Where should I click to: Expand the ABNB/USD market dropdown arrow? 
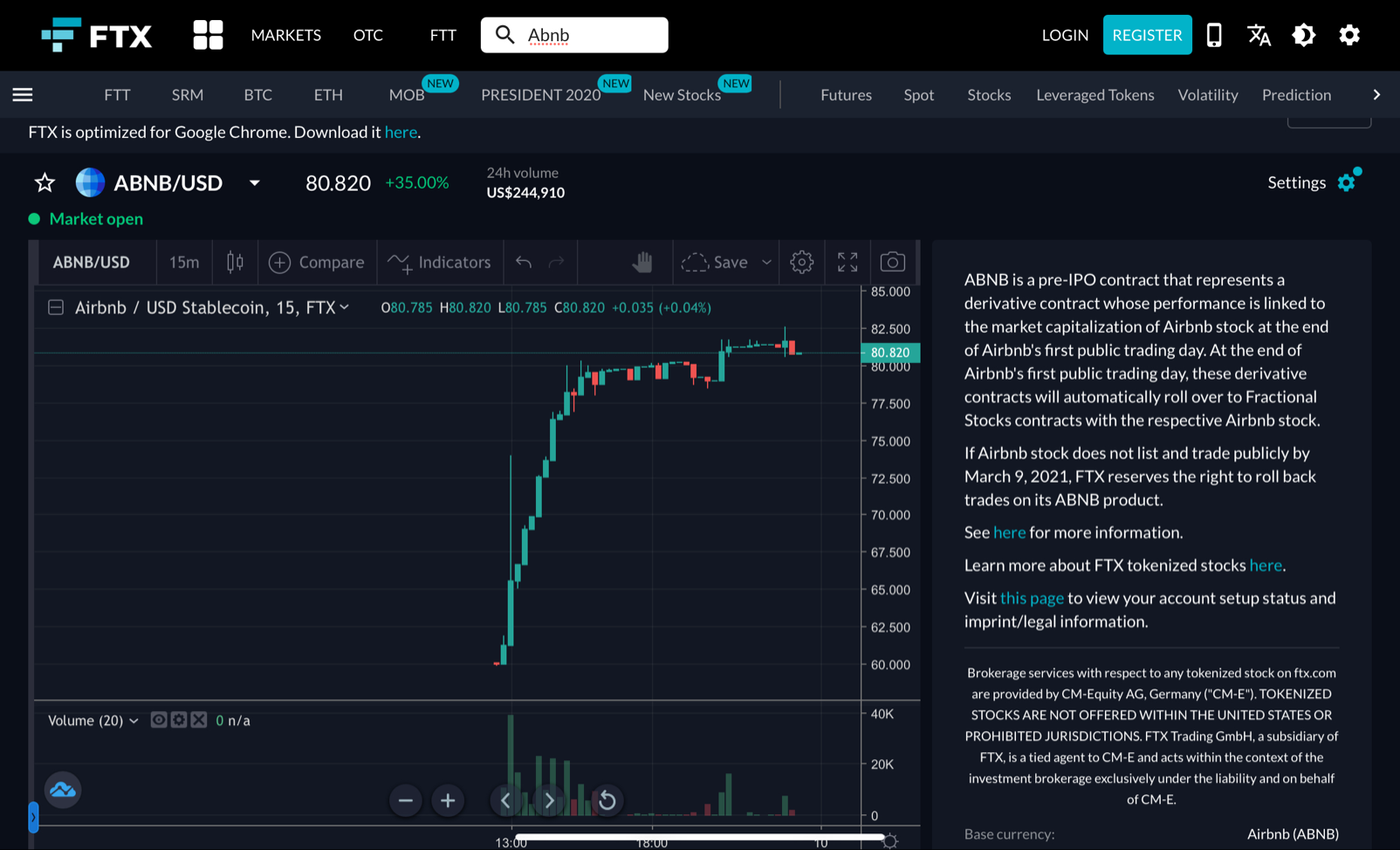pyautogui.click(x=254, y=183)
